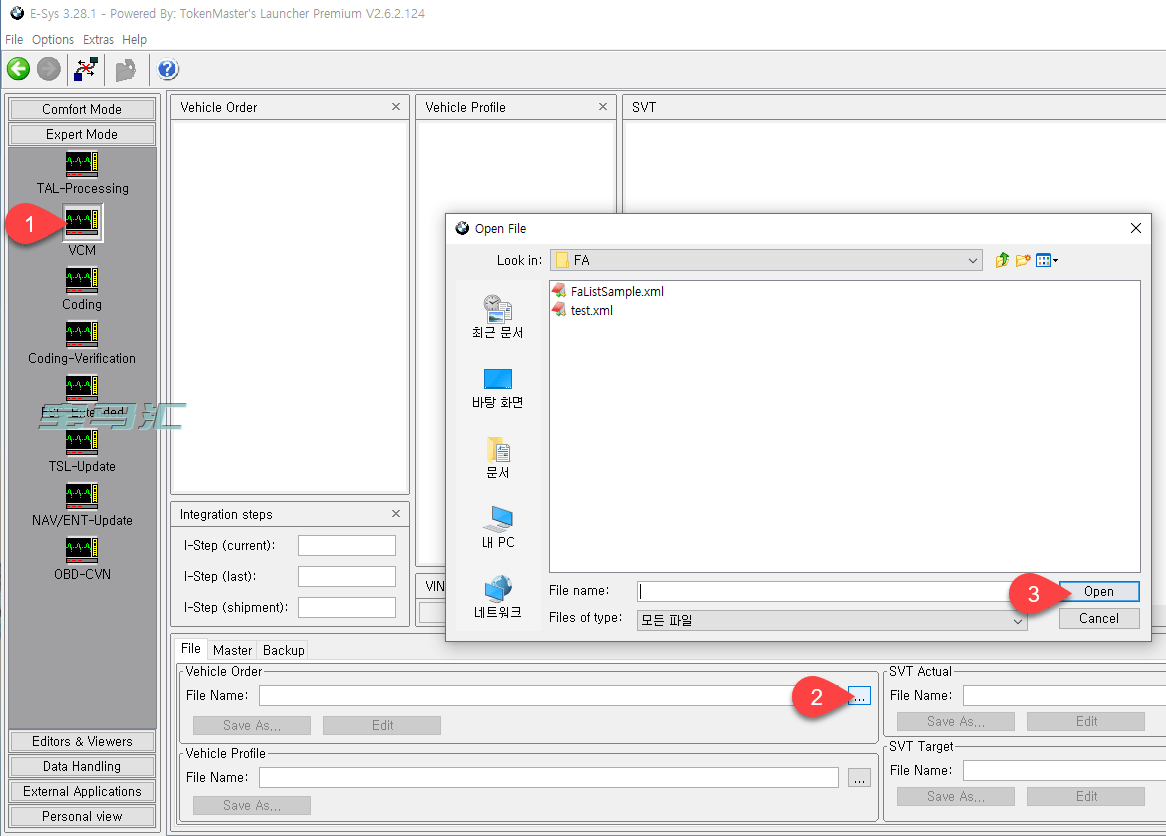This screenshot has width=1166, height=836.
Task: Open the TSL-Update module icon
Action: tap(82, 442)
